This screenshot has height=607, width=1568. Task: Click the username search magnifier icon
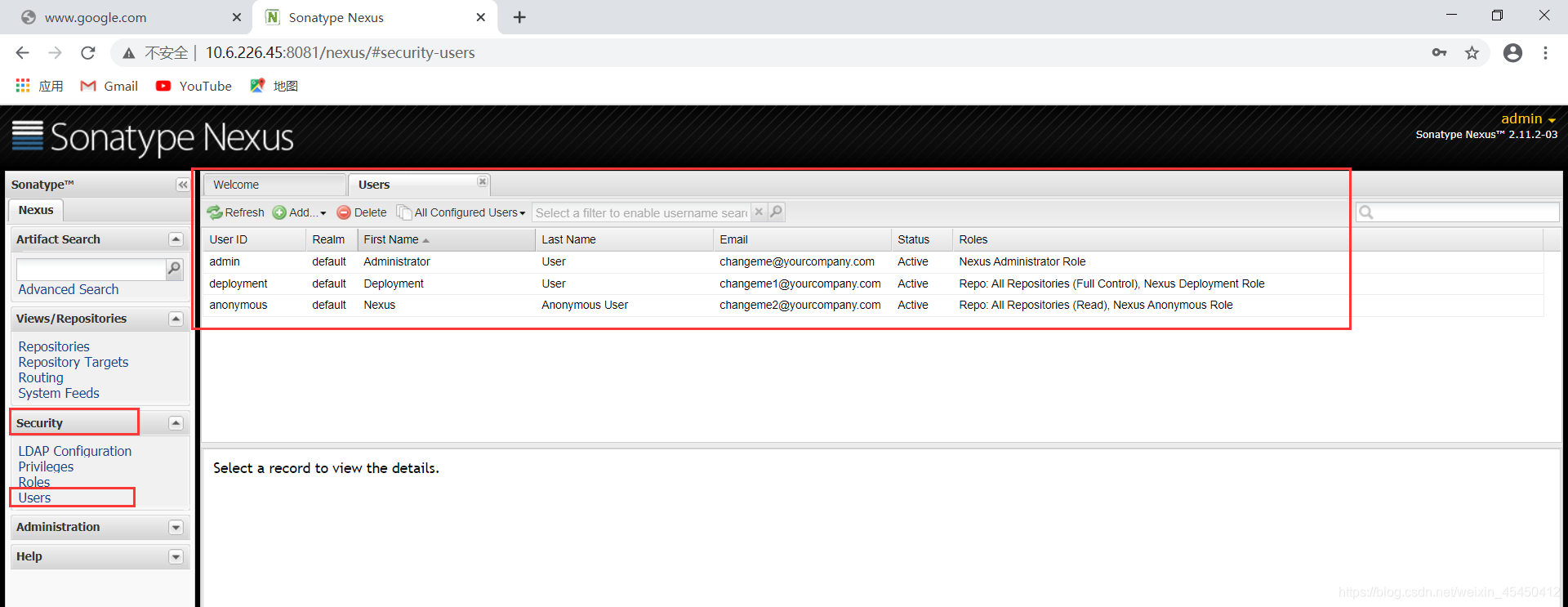pos(776,212)
